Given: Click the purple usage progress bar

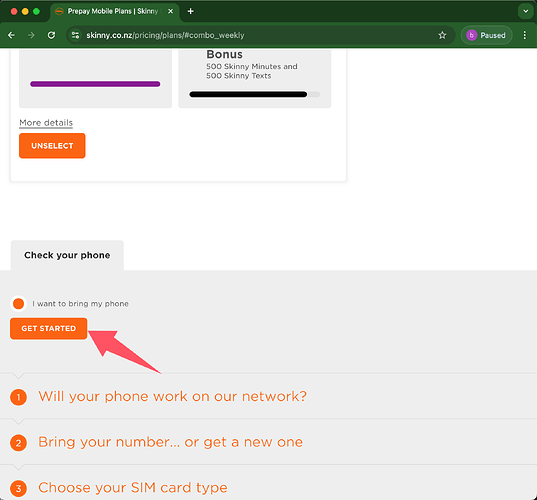Looking at the screenshot, I should (x=95, y=84).
